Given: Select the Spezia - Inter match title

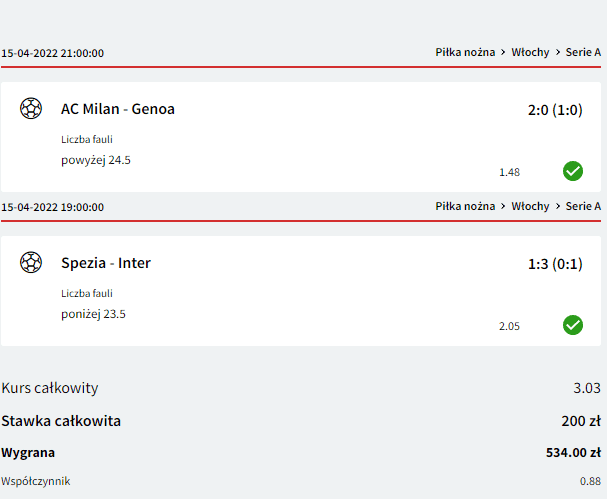Looking at the screenshot, I should coord(106,263).
